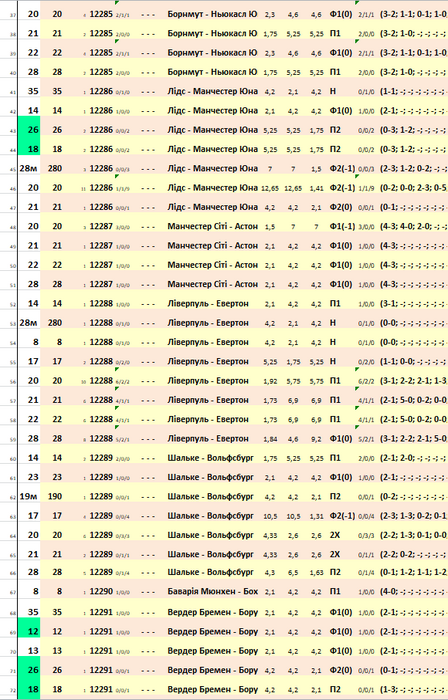Click the 'Ф1(-1)' cell in the Манчестер Сіті row

click(x=341, y=226)
